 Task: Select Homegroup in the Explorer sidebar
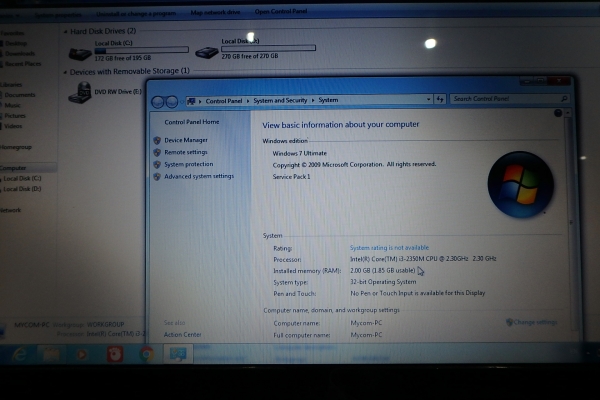16,147
